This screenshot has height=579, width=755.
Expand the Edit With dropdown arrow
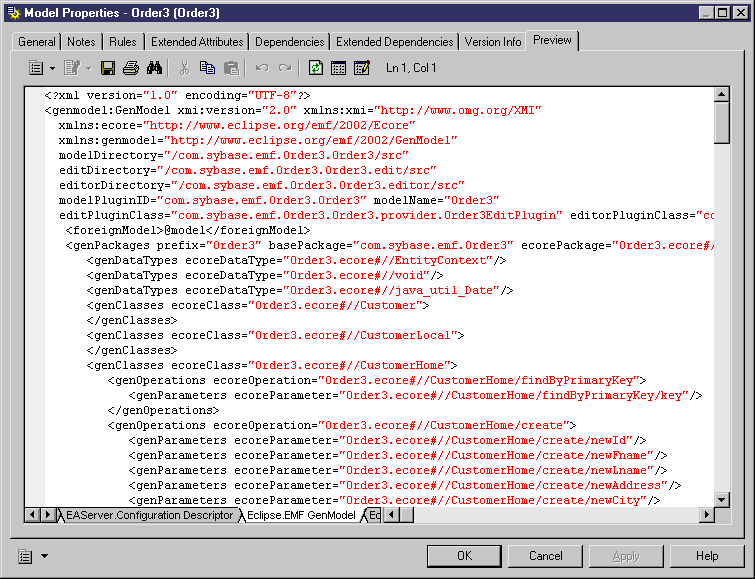[88, 68]
